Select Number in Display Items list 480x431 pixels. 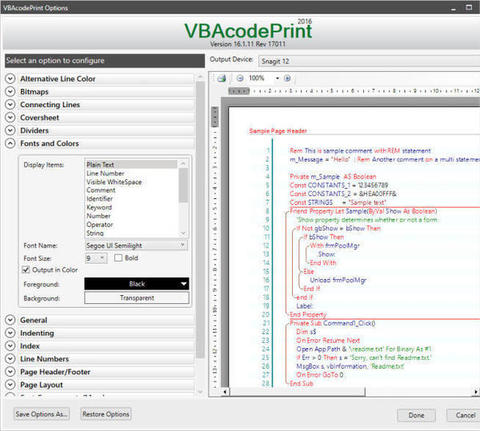pos(131,216)
